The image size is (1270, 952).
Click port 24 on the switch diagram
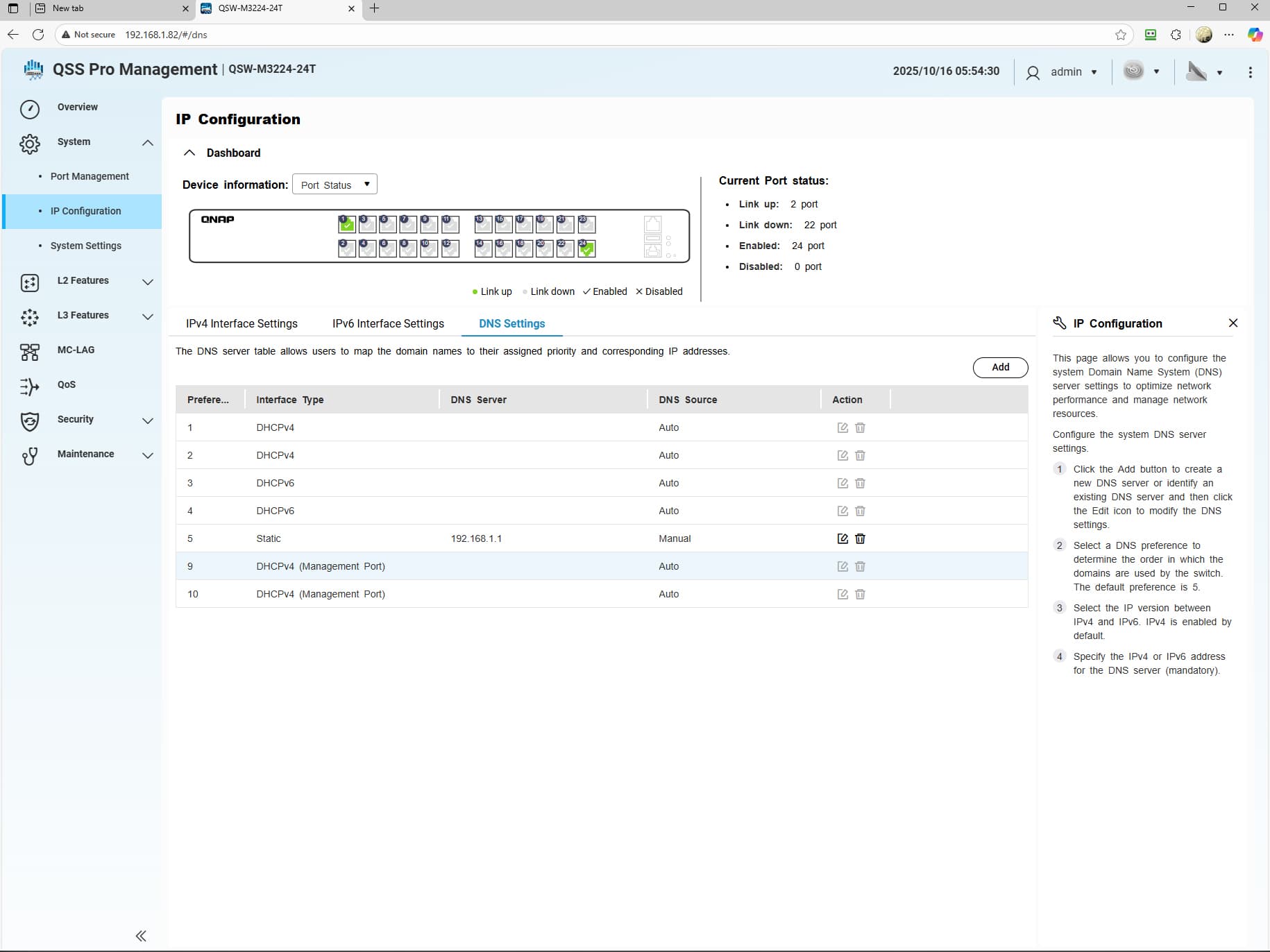[586, 248]
